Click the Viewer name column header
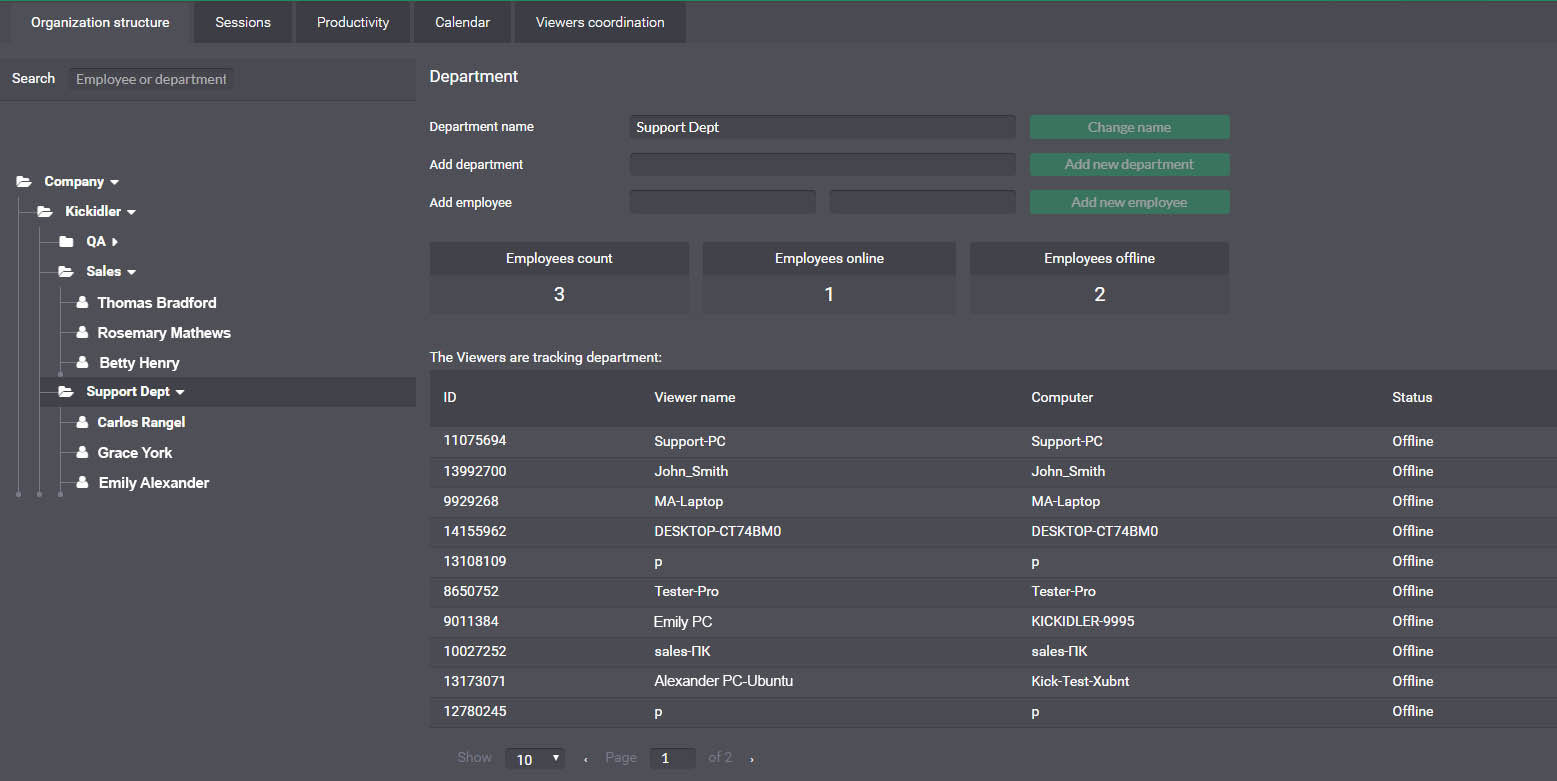This screenshot has width=1557, height=781. pos(695,397)
